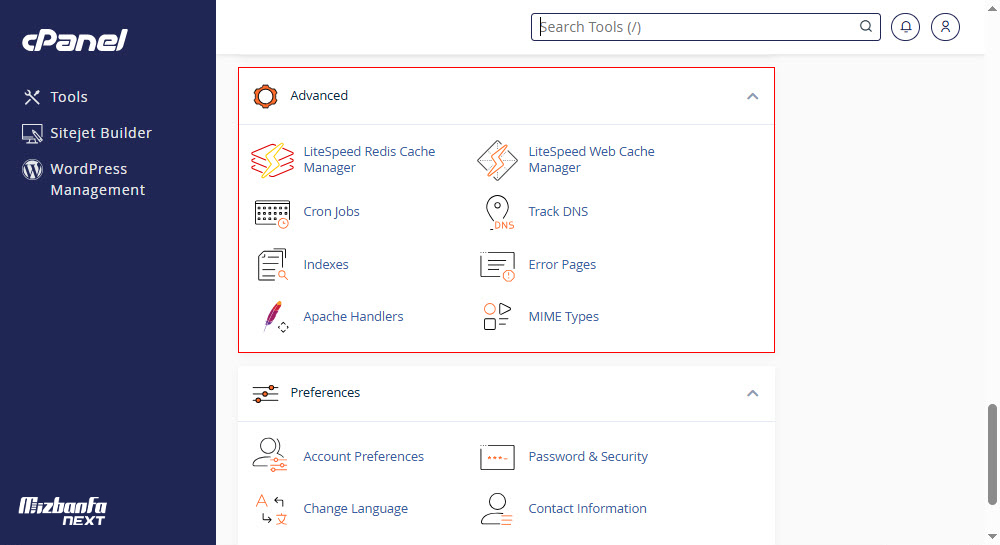Click the Change Language translate icon
Viewport: 1000px width, 545px height.
point(272,509)
